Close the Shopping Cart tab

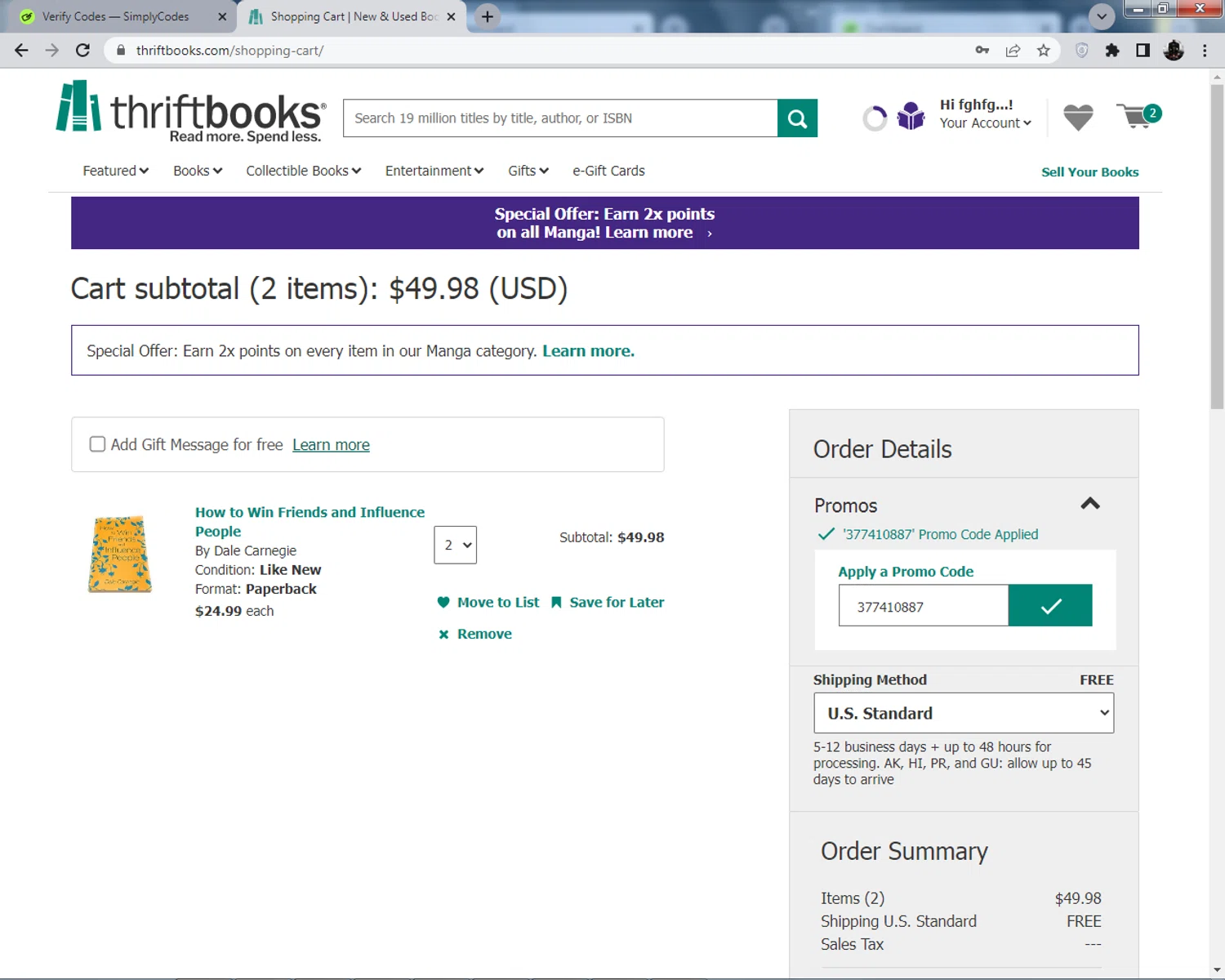coord(451,16)
